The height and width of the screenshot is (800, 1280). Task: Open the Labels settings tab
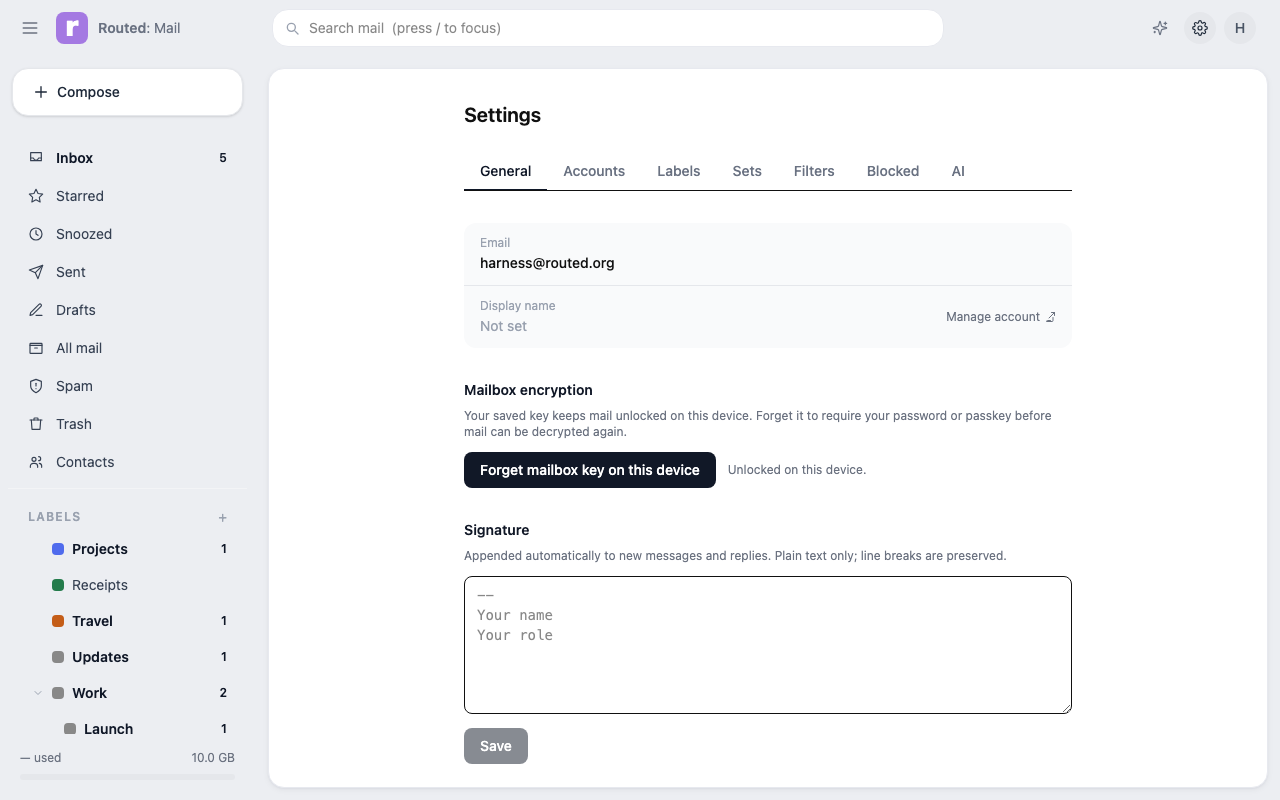click(678, 171)
